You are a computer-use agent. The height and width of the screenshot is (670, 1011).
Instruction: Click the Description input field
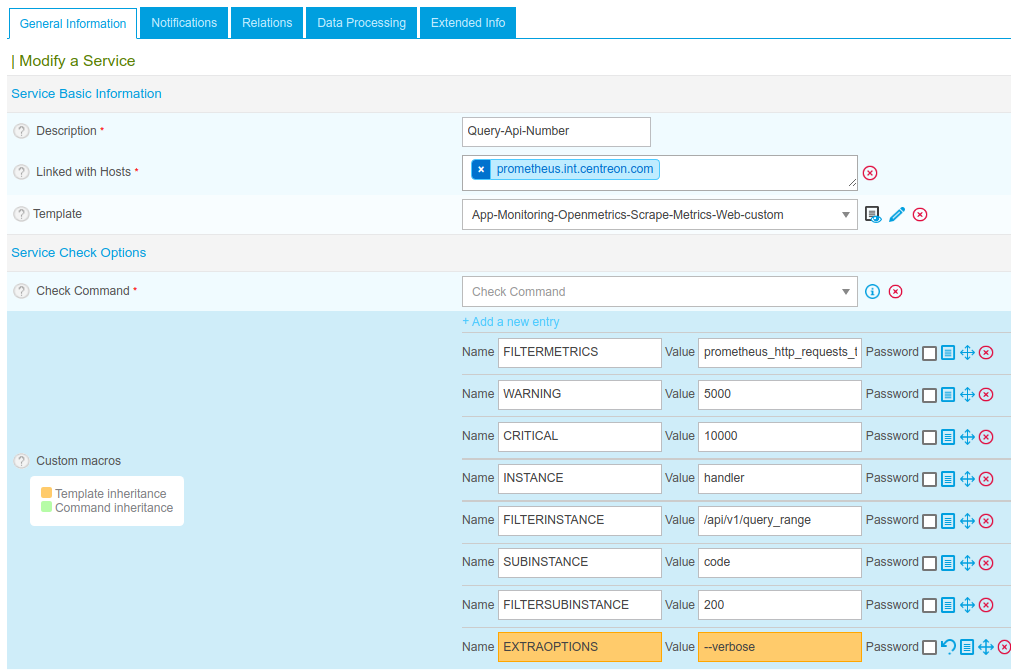556,131
